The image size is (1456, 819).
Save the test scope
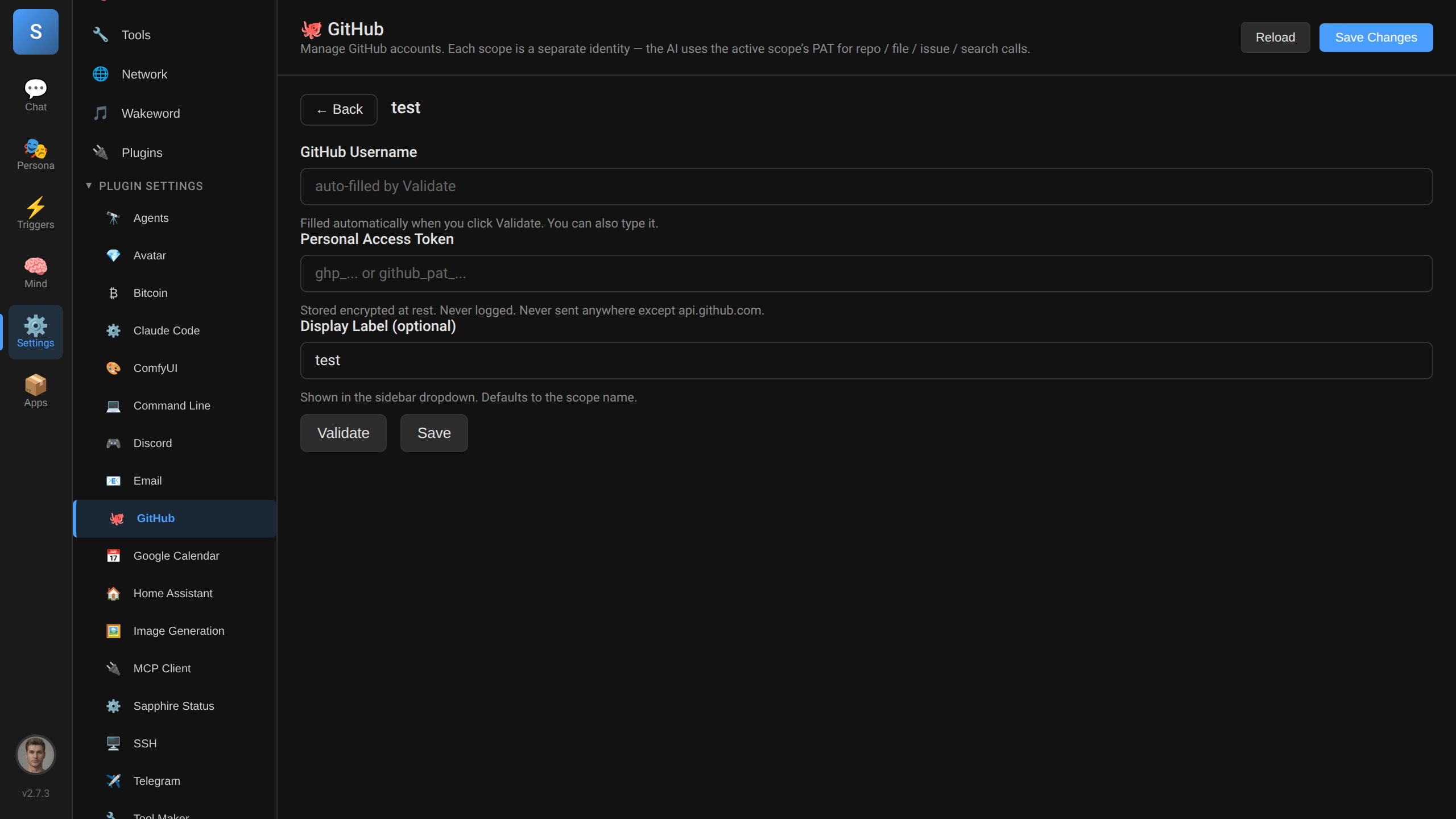[x=434, y=433]
